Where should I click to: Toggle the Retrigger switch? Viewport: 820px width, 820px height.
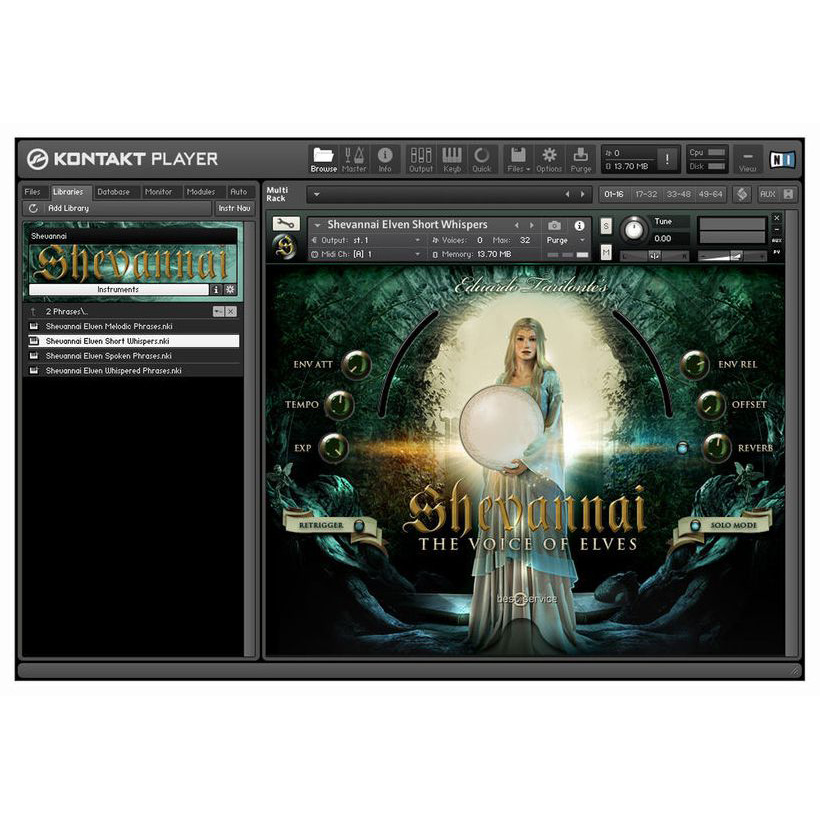pyautogui.click(x=360, y=525)
